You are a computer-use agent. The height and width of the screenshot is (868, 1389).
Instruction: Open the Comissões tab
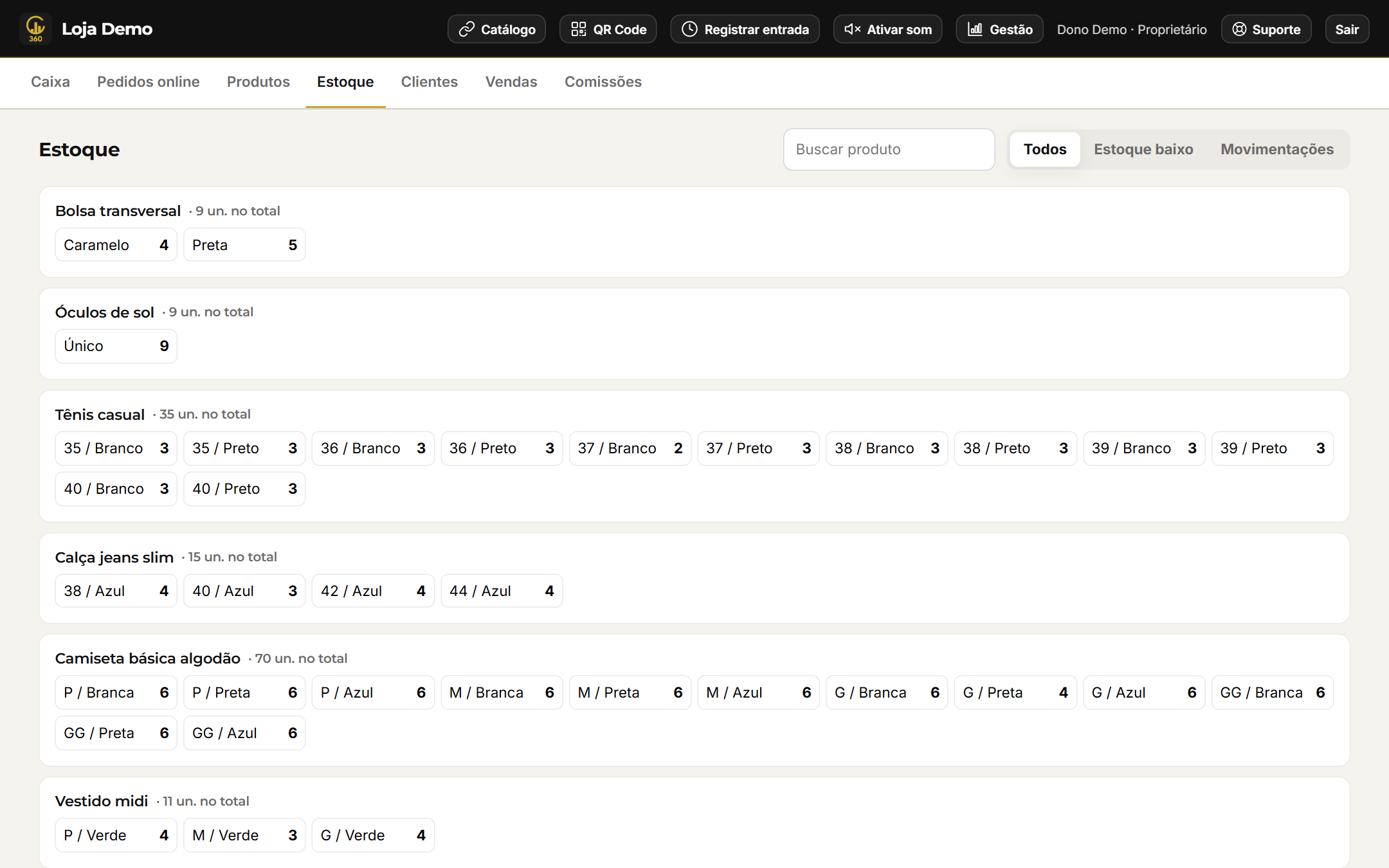[x=603, y=82]
